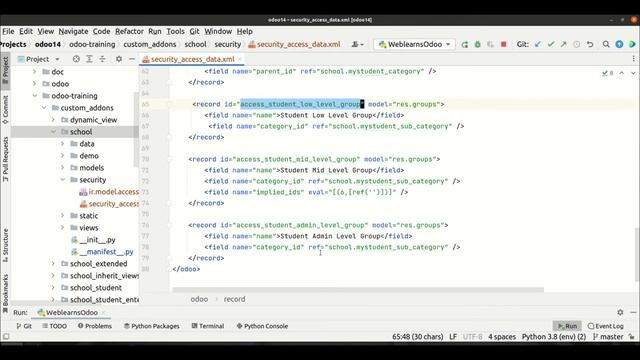Open __manifest__.py in the project tree
The image size is (640, 360).
[102, 252]
